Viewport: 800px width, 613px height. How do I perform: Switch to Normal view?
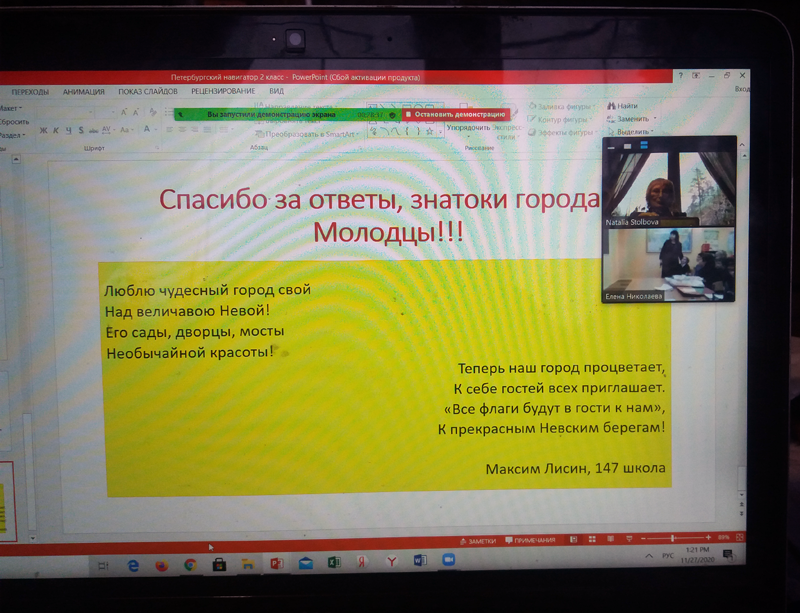(573, 539)
